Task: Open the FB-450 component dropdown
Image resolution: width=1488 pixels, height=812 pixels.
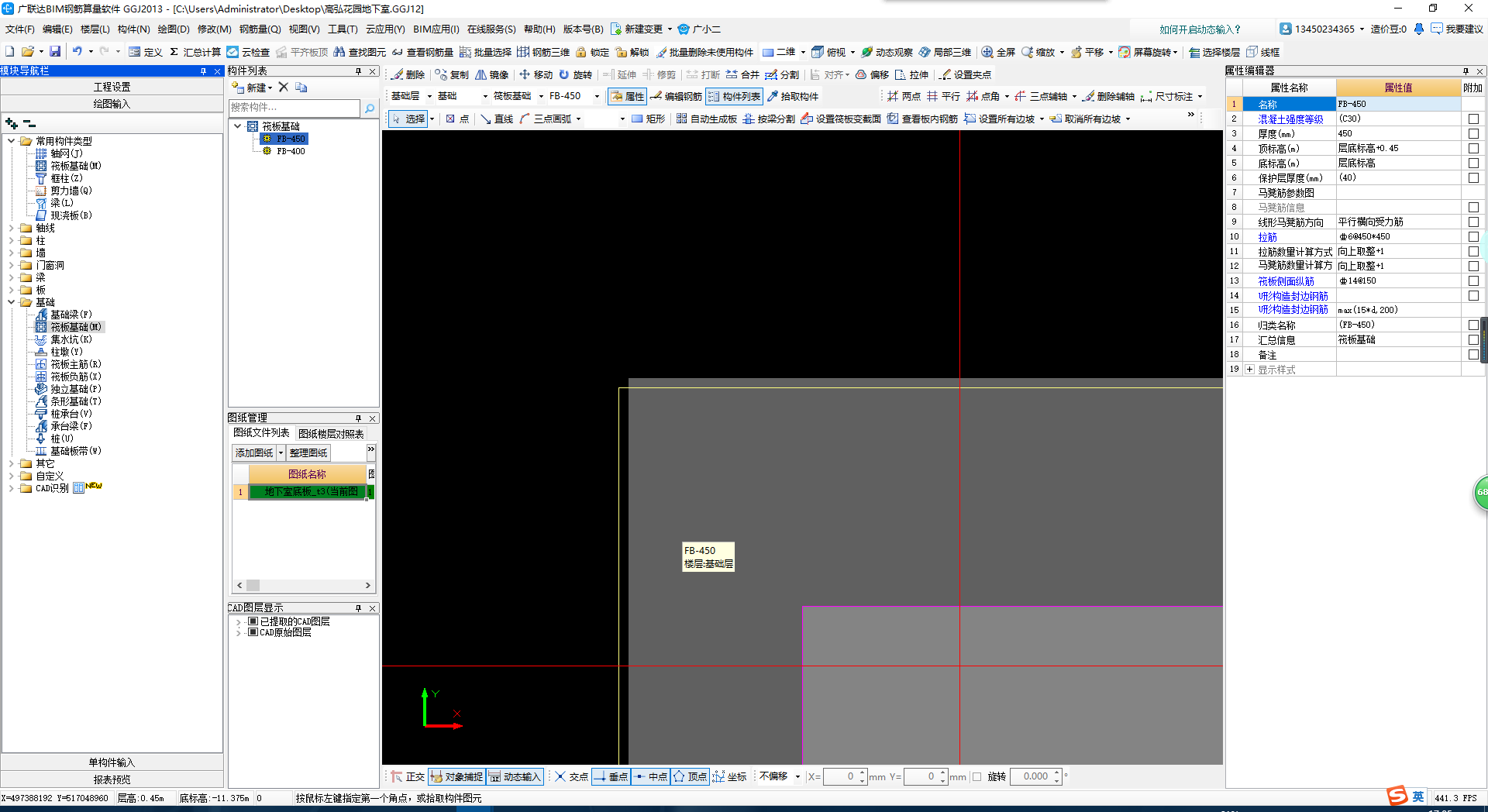Action: tap(597, 96)
